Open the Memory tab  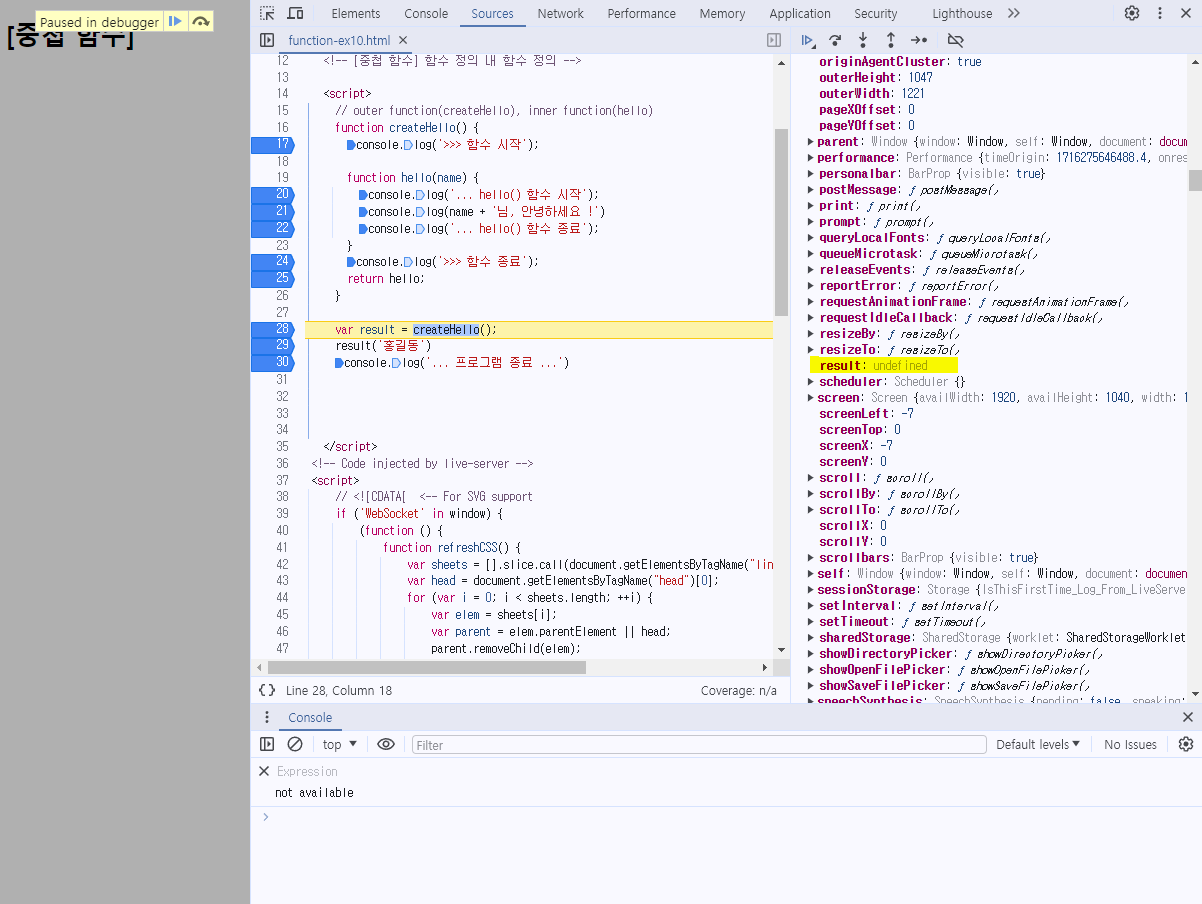click(x=722, y=13)
